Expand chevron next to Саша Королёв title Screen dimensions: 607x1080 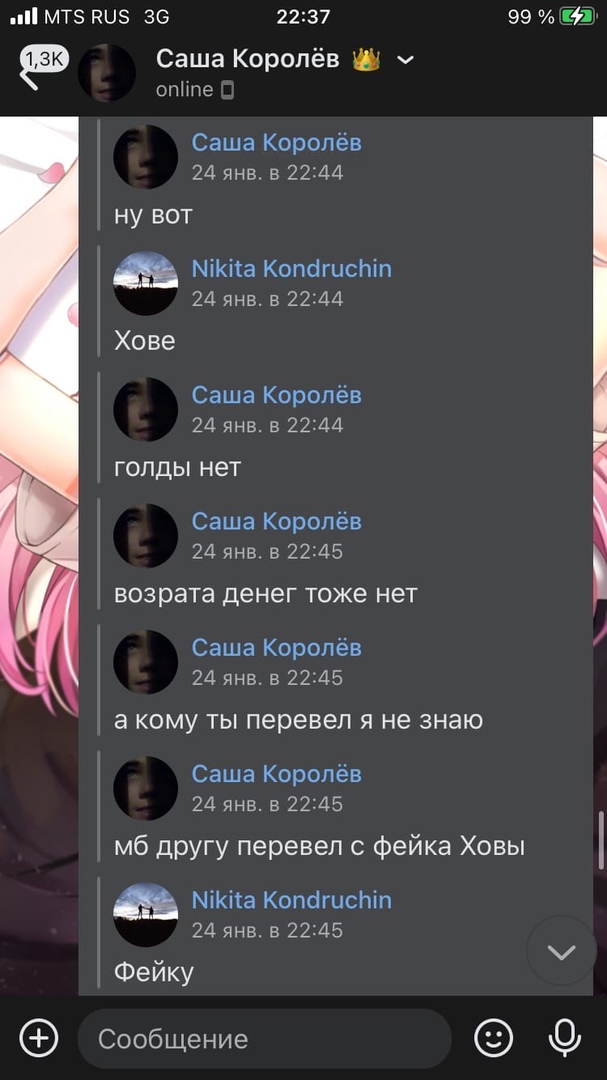point(406,60)
